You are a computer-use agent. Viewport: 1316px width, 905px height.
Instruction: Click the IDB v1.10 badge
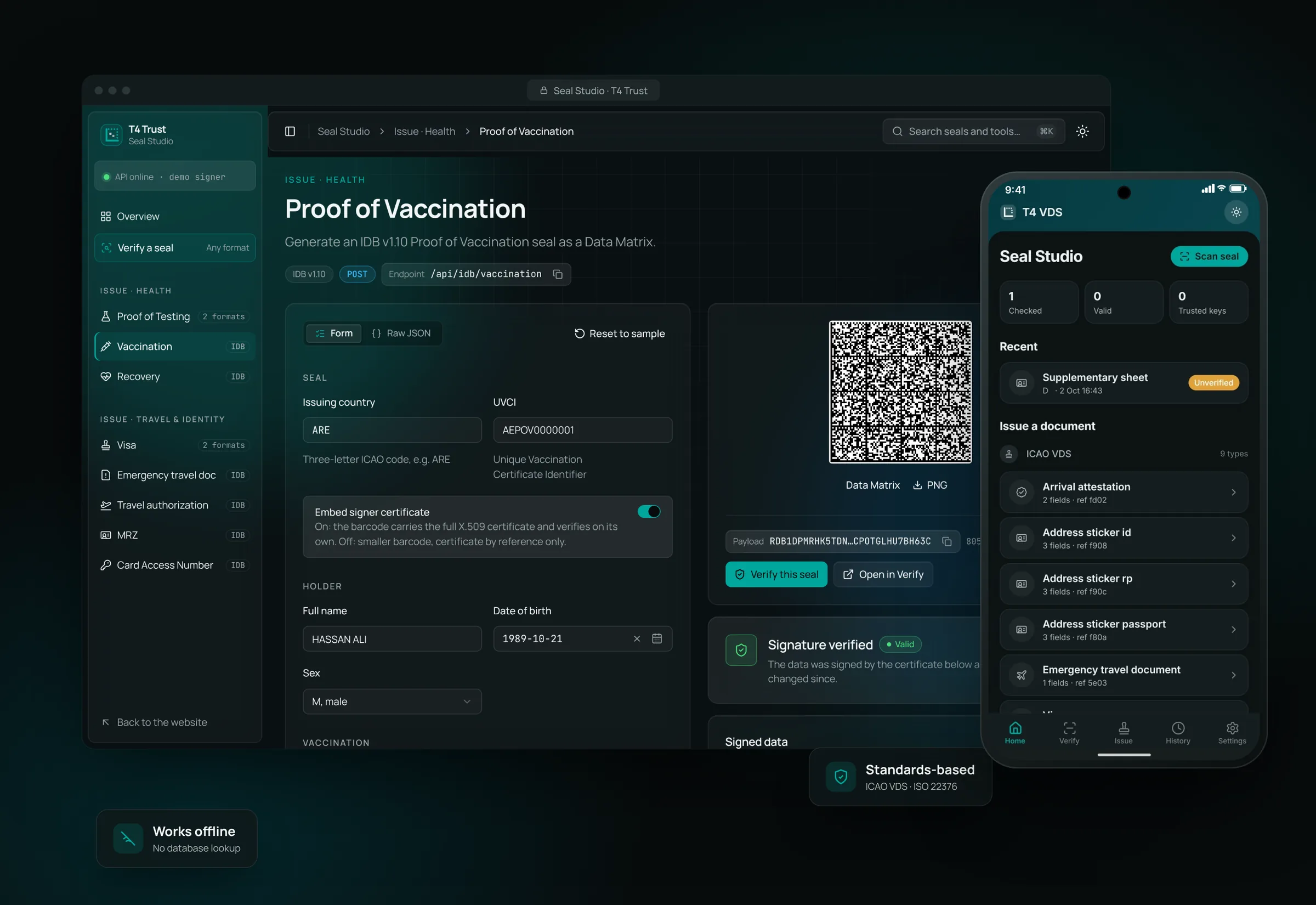coord(309,274)
